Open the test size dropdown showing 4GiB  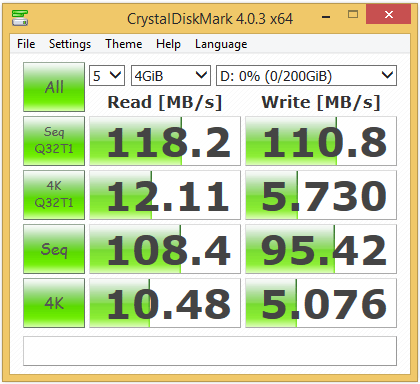171,76
